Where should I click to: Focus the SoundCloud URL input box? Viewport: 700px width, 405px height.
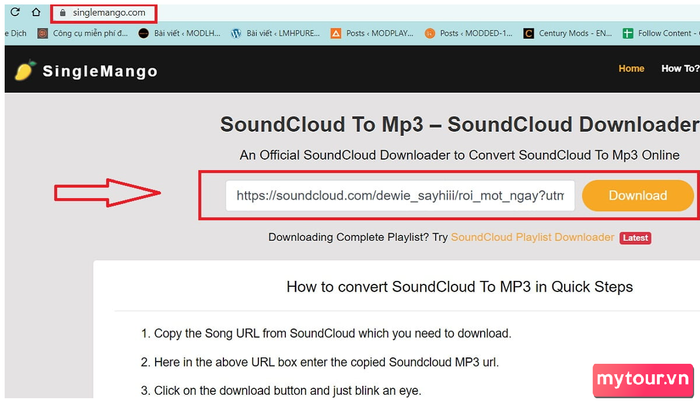[400, 196]
